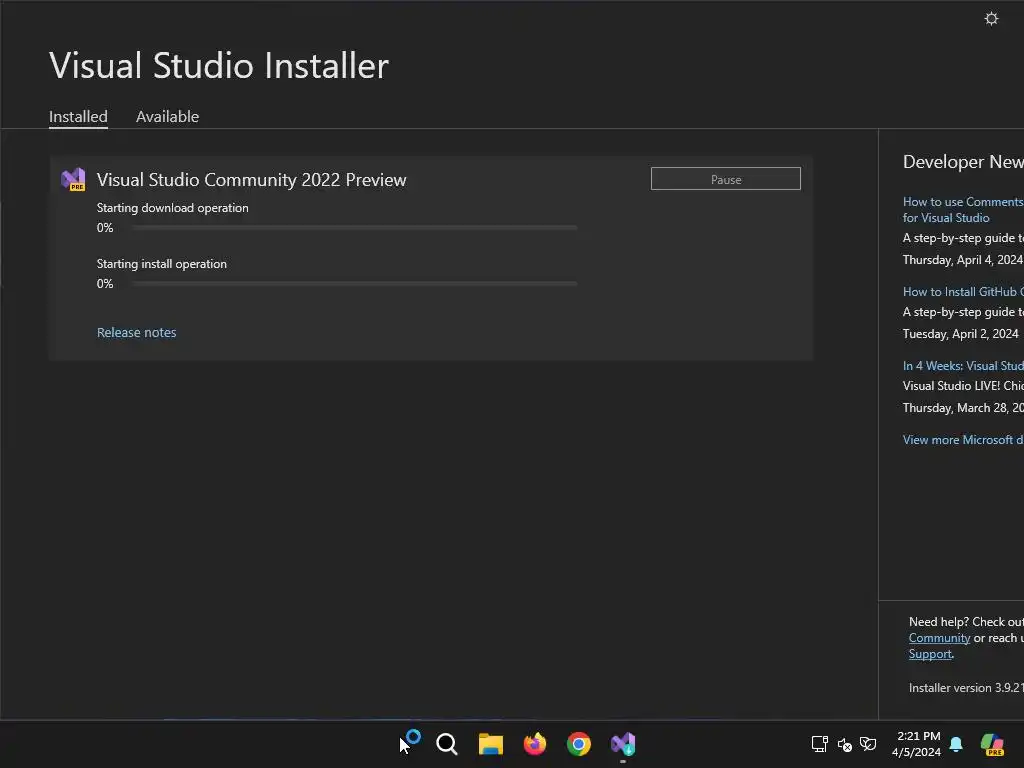This screenshot has width=1024, height=768.
Task: Click 'Visual Studio Installer' heading
Action: 219,65
